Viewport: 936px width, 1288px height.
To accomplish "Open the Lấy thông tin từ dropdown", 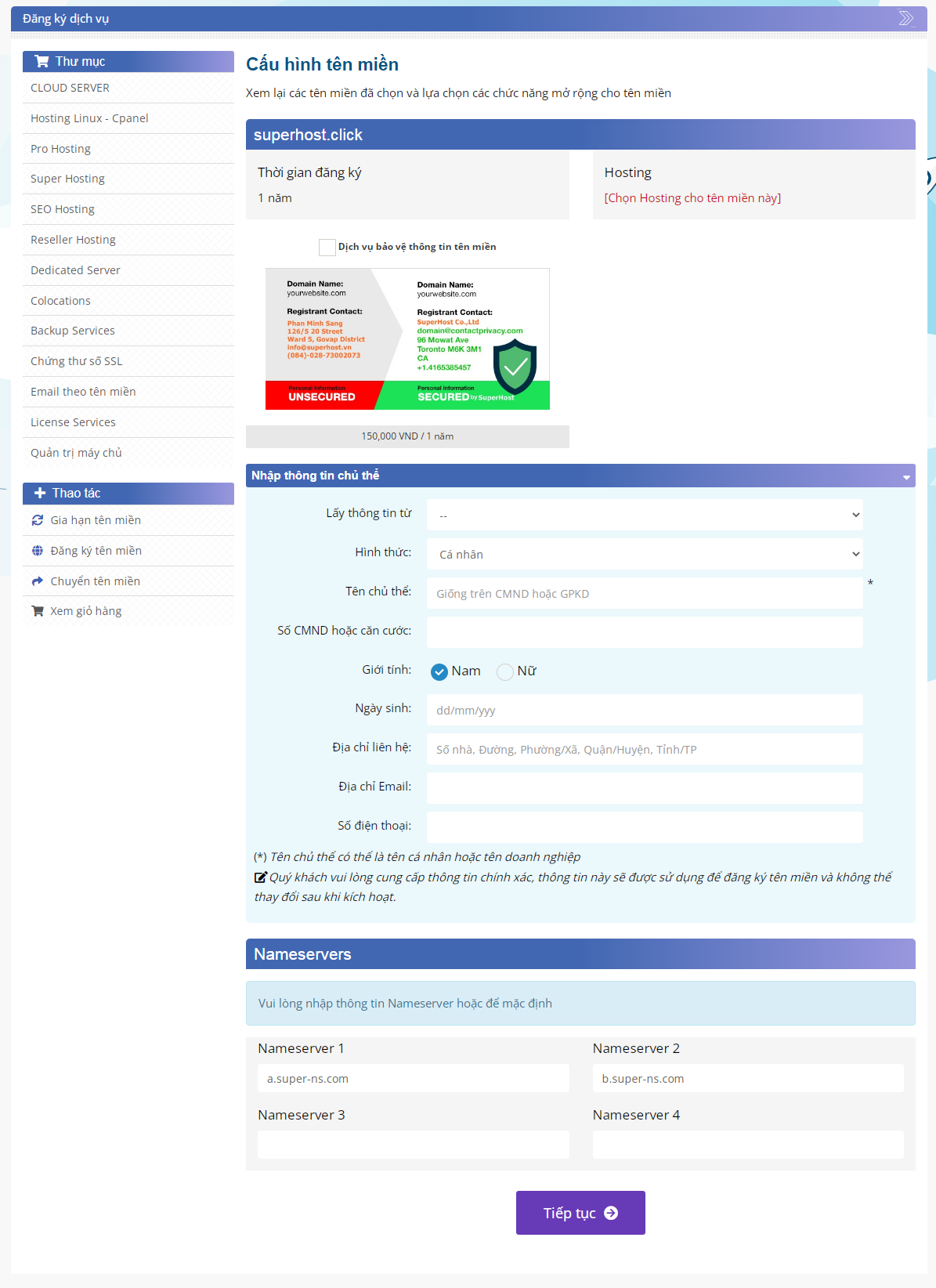I will pos(644,515).
